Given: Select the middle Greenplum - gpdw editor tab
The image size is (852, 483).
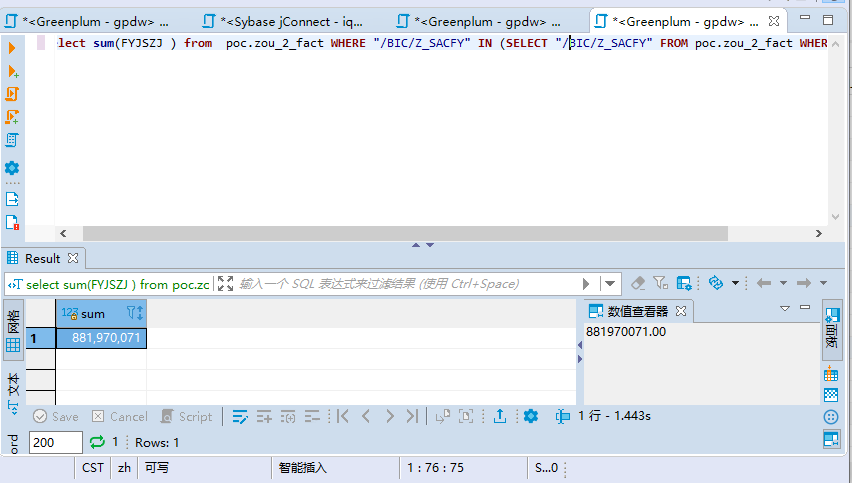Looking at the screenshot, I should point(479,22).
